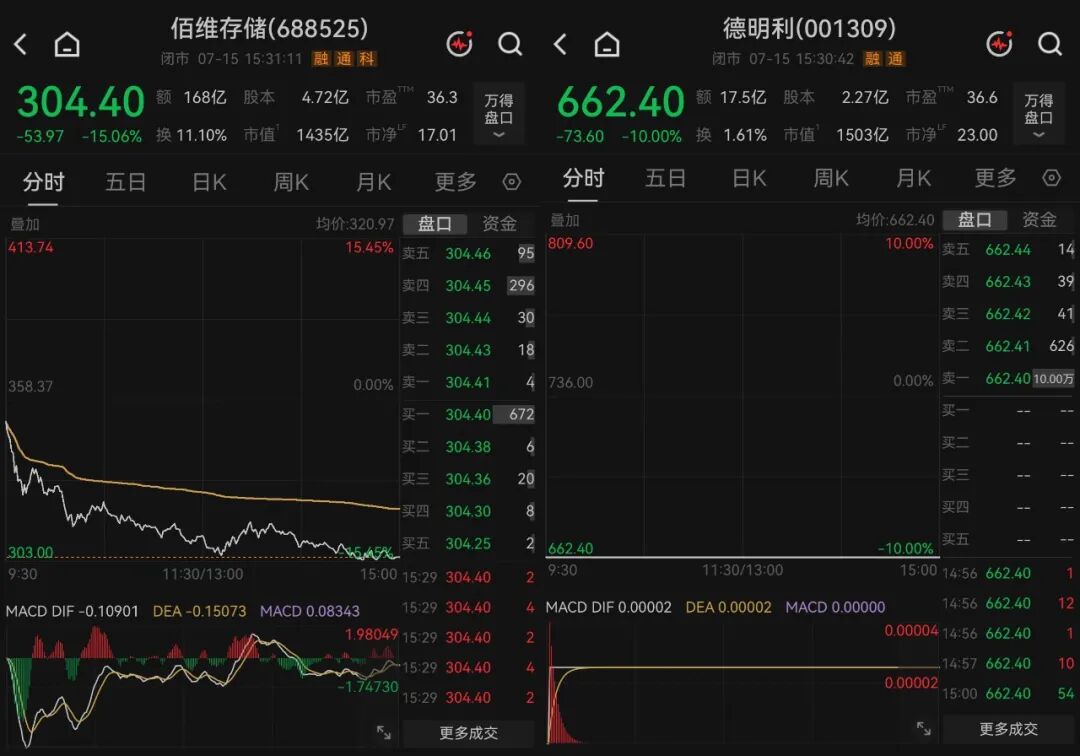Viewport: 1080px width, 756px height.
Task: Tap home icon on 德明利 panel
Action: pos(607,45)
